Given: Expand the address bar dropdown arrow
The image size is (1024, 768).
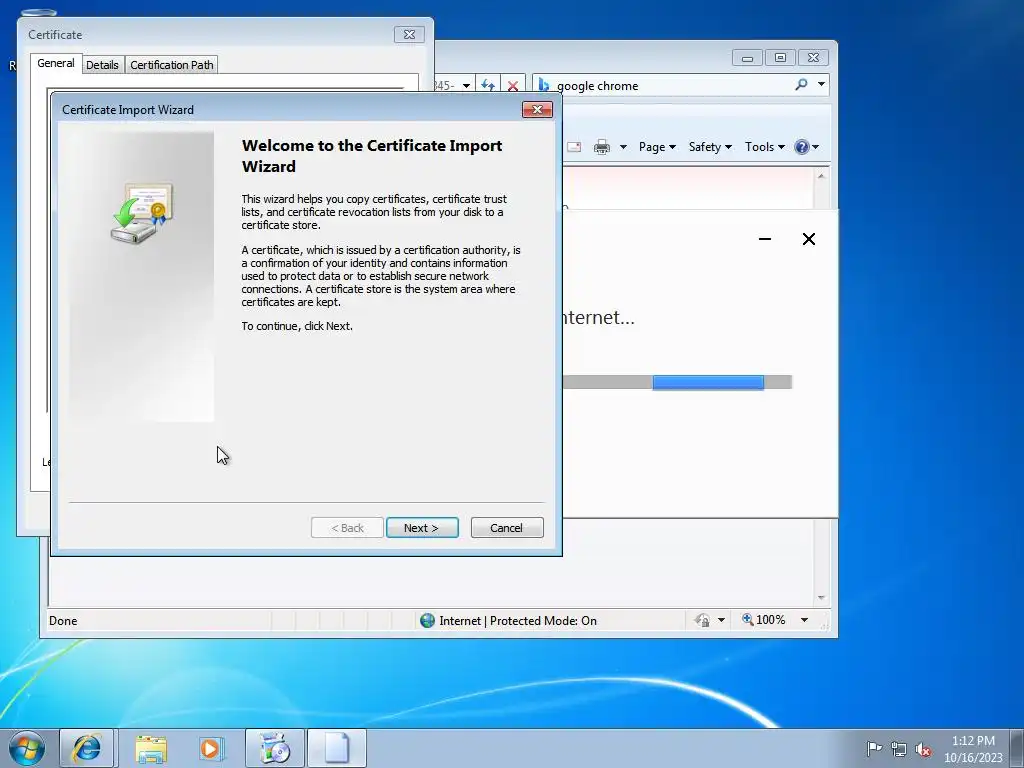Looking at the screenshot, I should click(466, 86).
